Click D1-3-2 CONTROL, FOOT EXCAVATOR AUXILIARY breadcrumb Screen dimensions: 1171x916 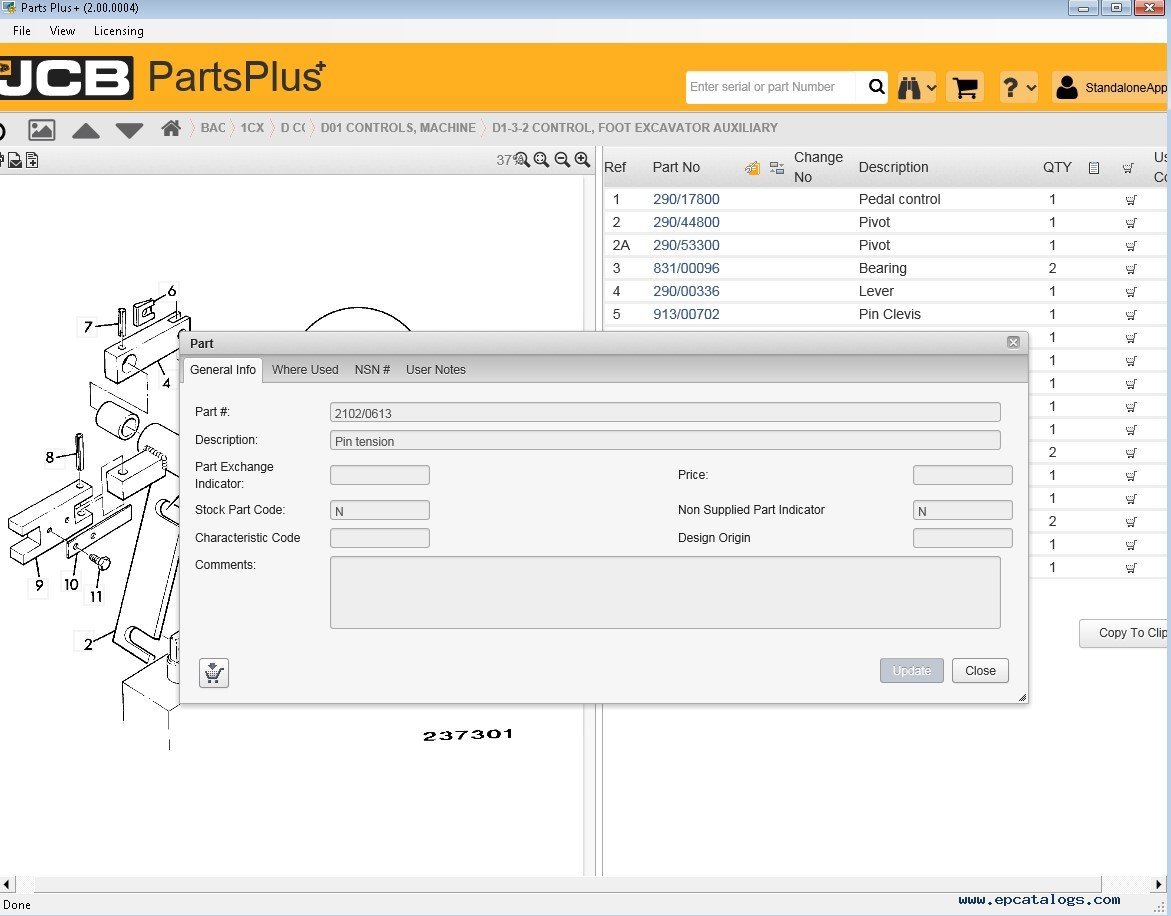[635, 128]
